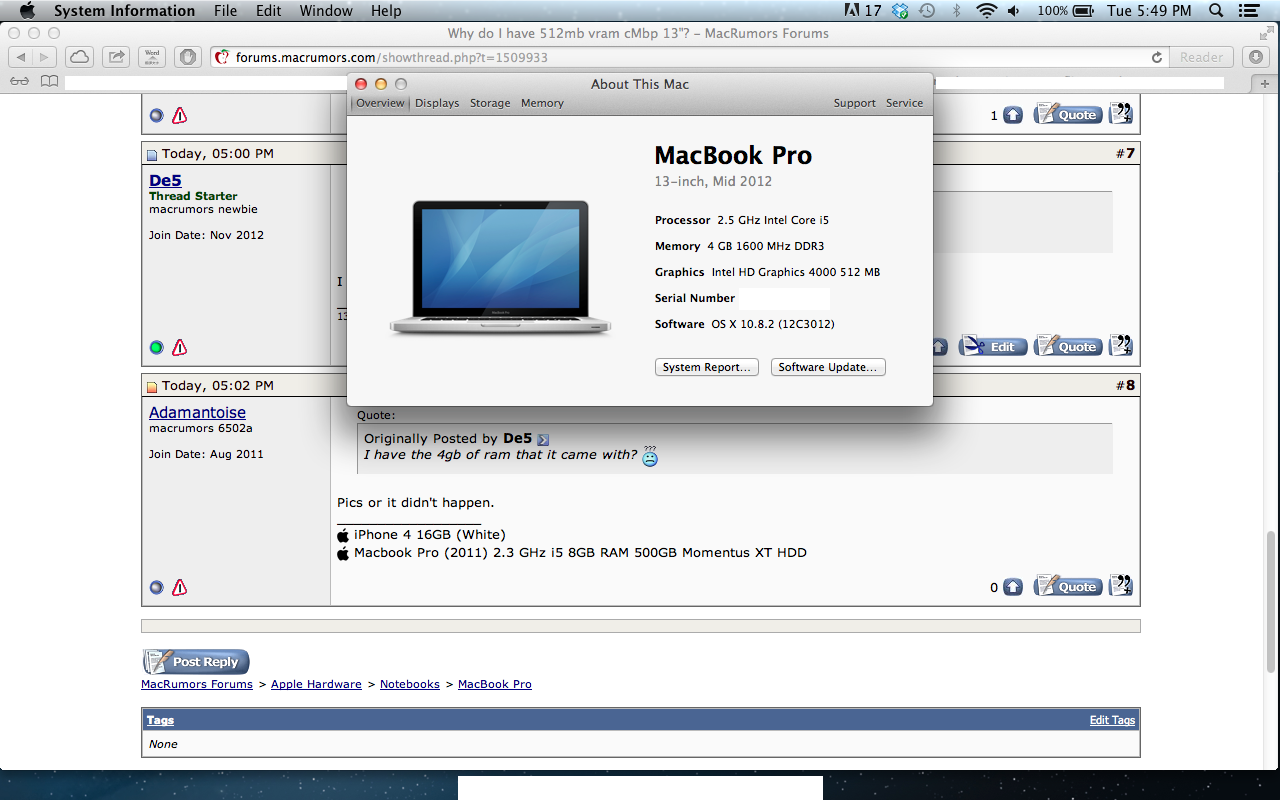
Task: Enter Safari full screen mode
Action: coord(1264,33)
